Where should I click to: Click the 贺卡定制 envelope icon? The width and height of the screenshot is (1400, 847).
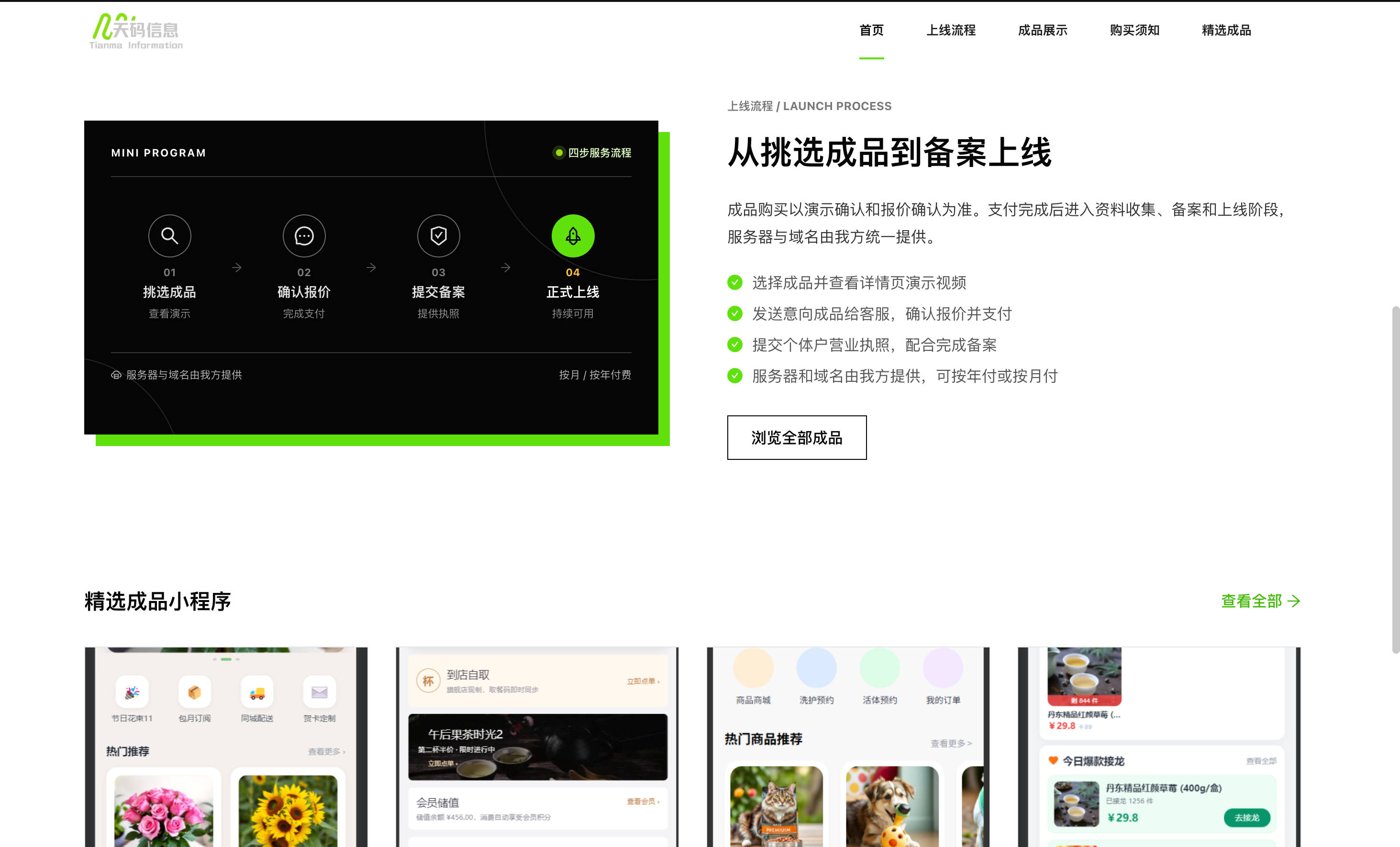click(x=319, y=692)
